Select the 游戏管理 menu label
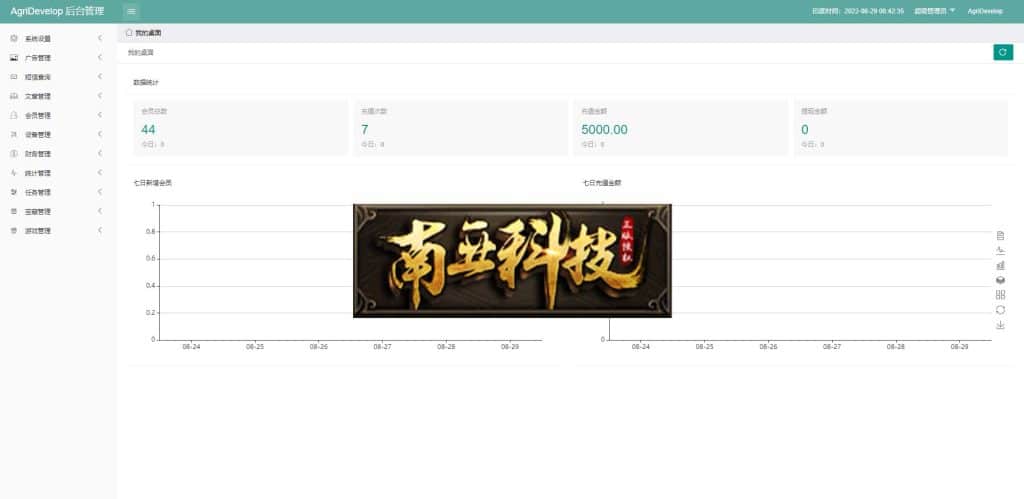 click(38, 231)
